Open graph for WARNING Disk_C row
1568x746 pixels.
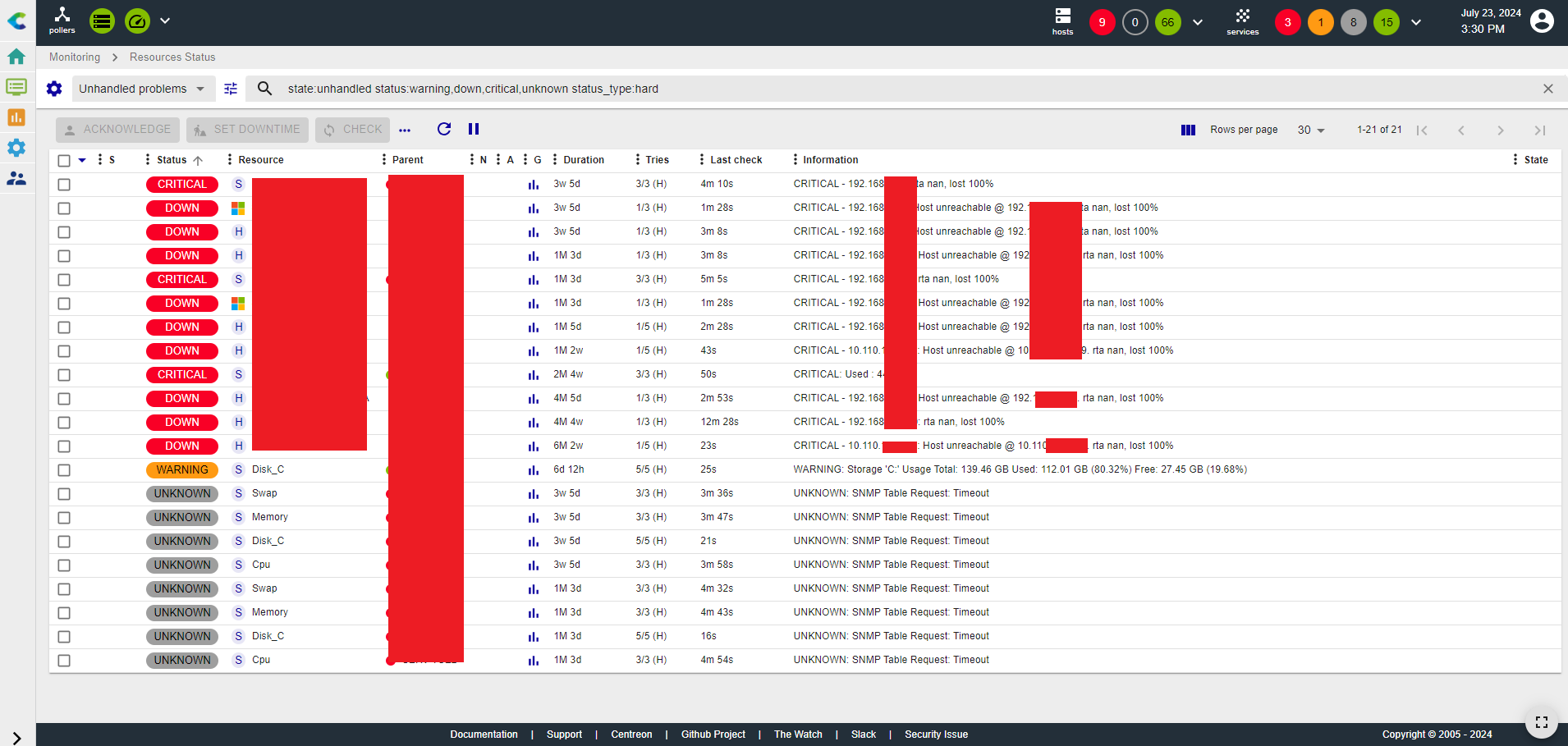pos(534,470)
